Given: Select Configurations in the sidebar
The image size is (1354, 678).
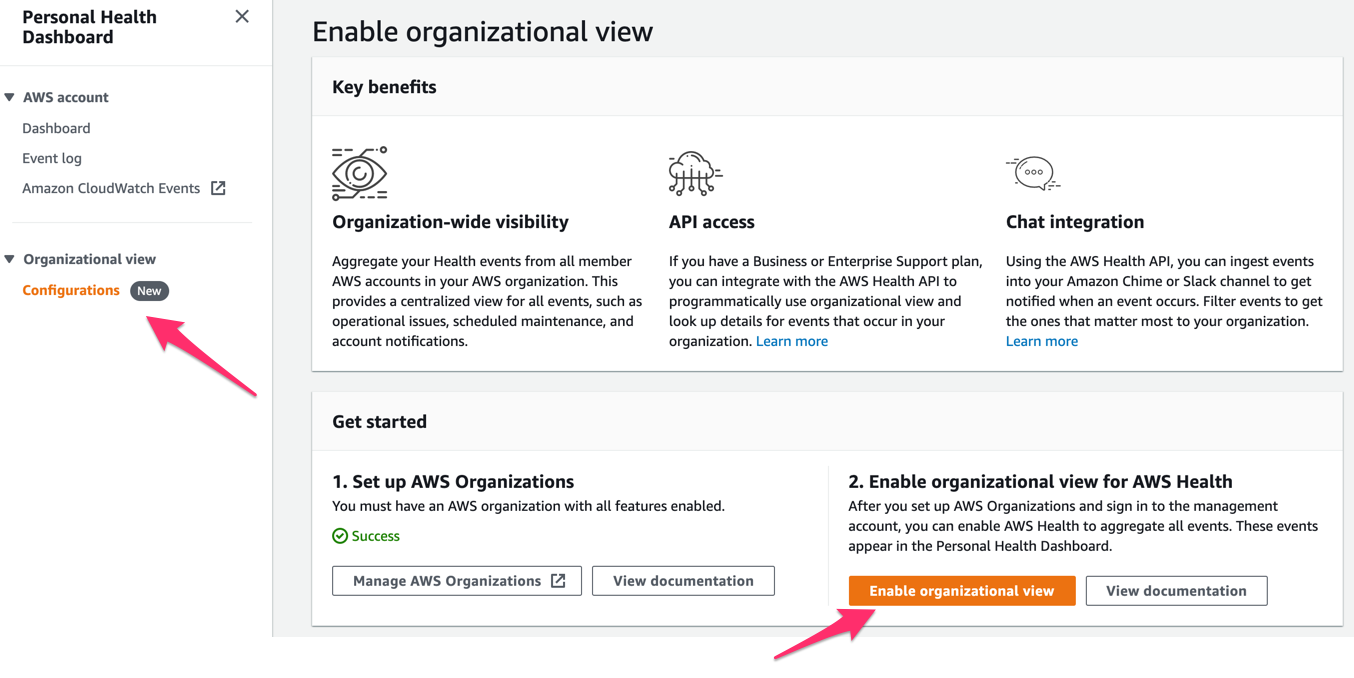Looking at the screenshot, I should pyautogui.click(x=71, y=290).
